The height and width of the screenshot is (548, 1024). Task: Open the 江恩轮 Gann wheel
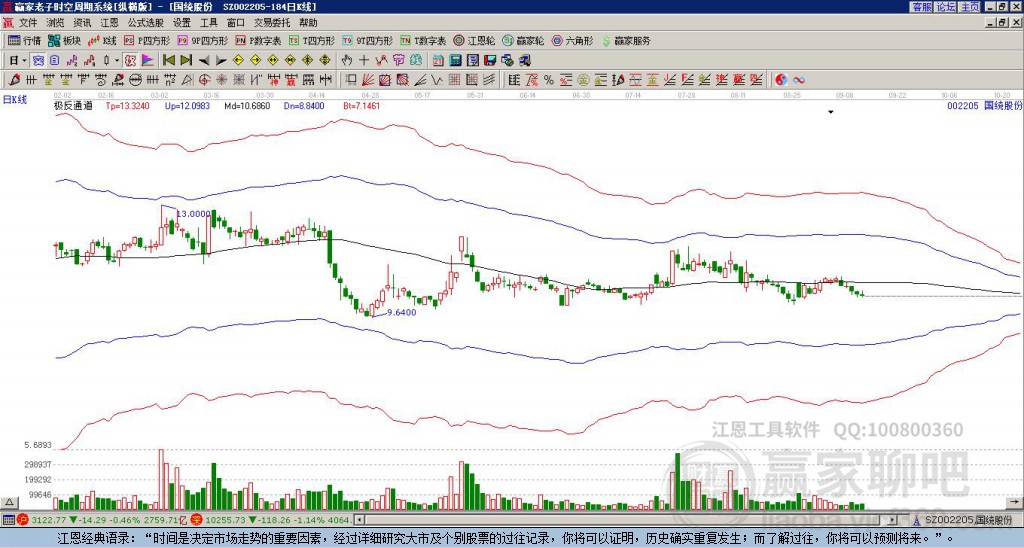pyautogui.click(x=474, y=40)
